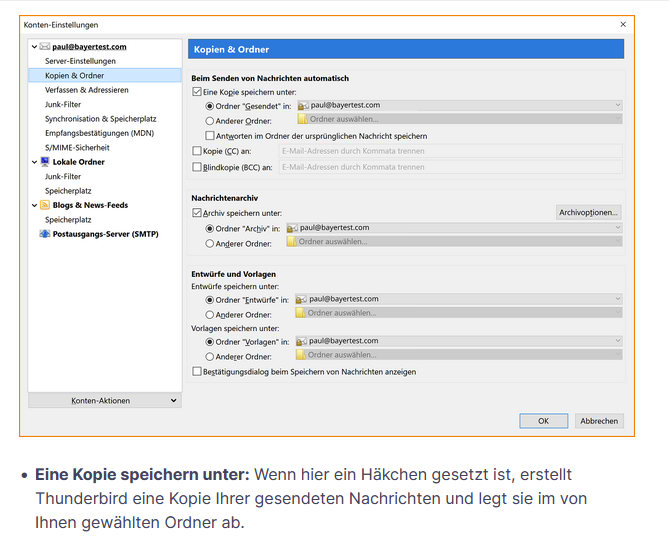Close the Konten-Einstellungen dialog
This screenshot has height=539, width=669.
click(x=623, y=24)
